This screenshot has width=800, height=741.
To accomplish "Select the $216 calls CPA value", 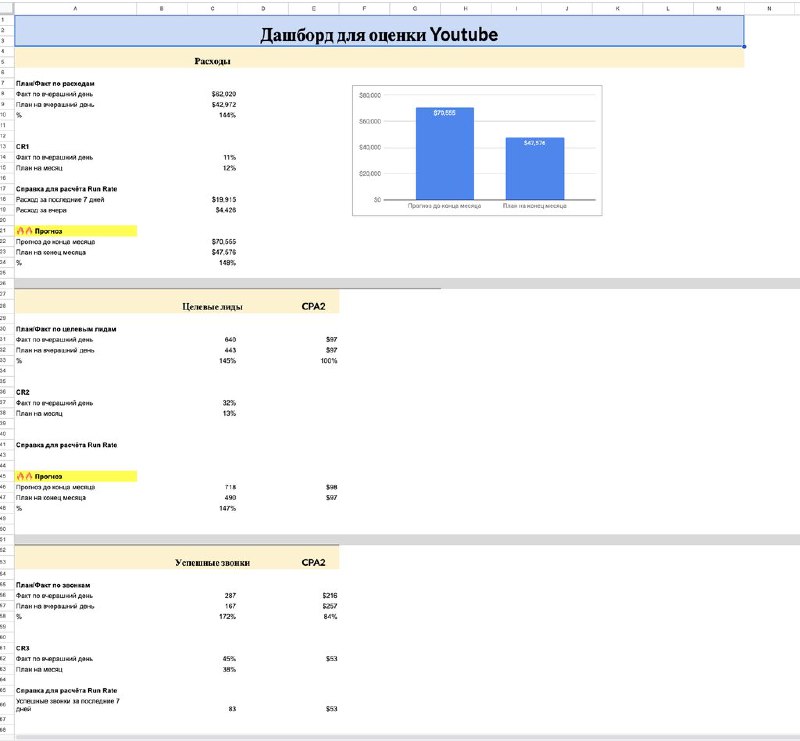I will point(330,596).
